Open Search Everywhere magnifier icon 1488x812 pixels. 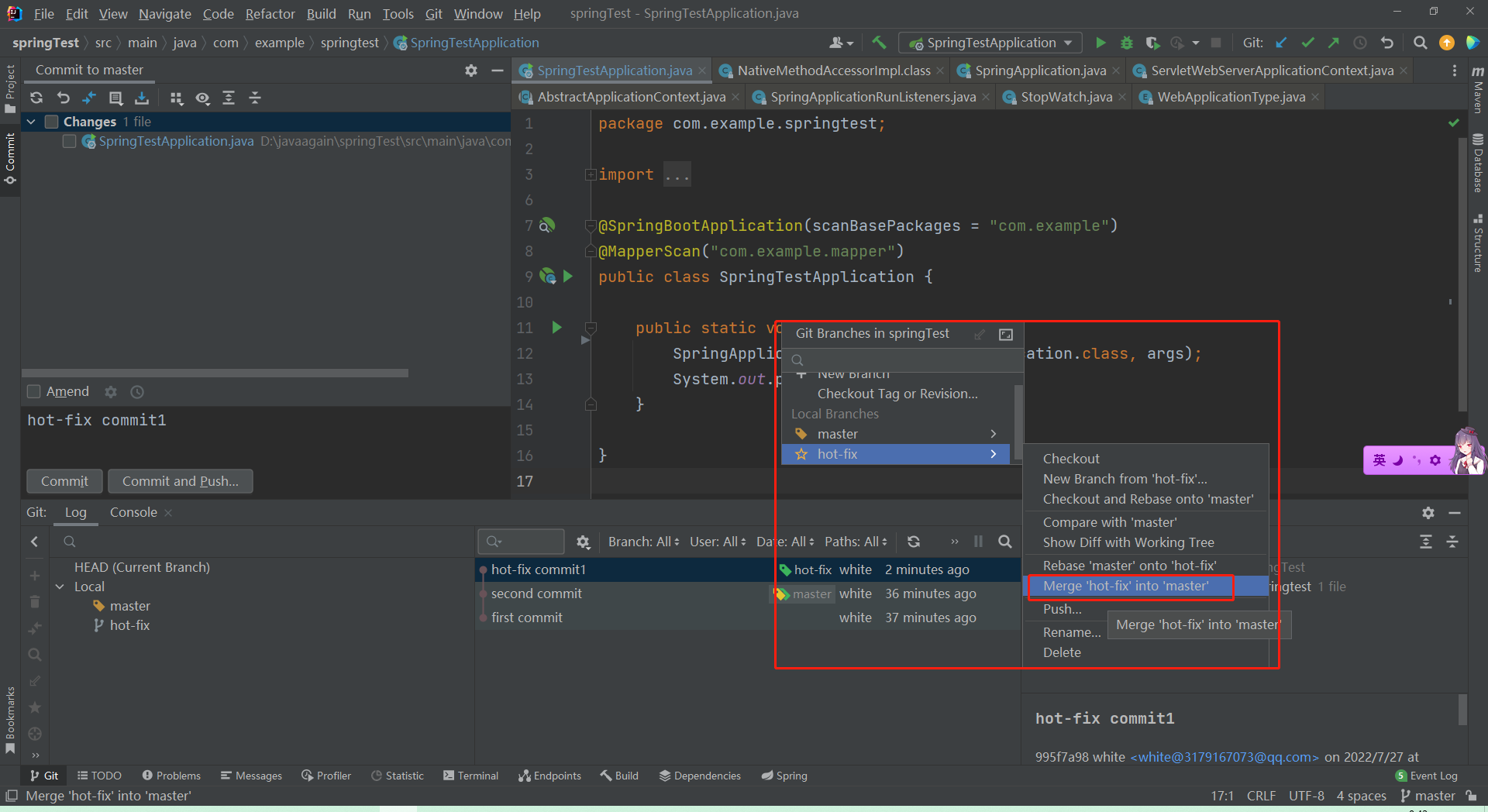(1420, 43)
